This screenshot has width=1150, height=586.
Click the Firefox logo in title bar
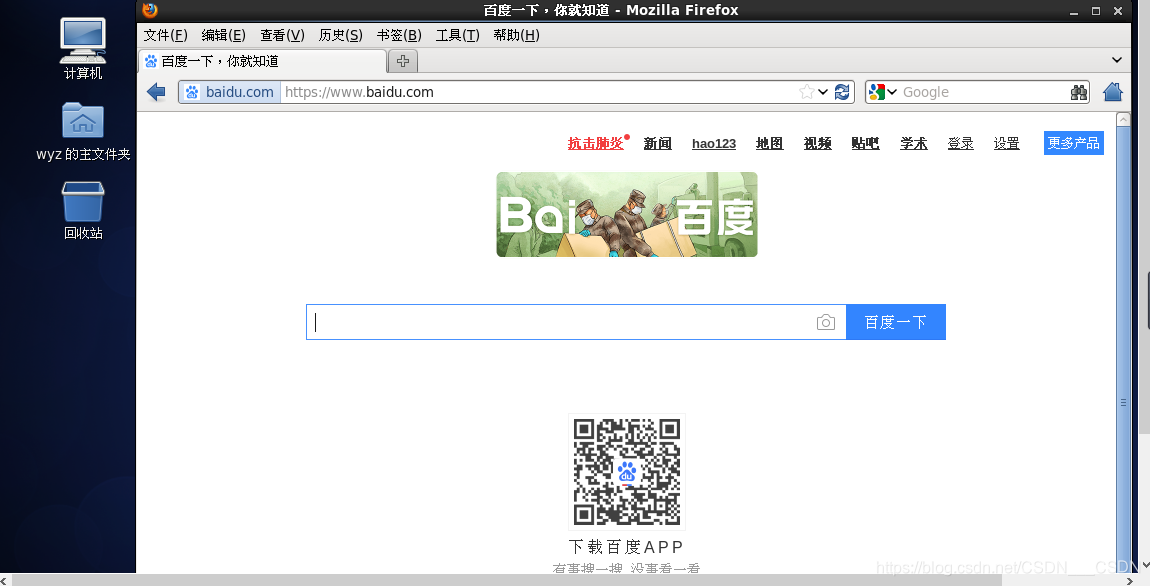pyautogui.click(x=150, y=10)
